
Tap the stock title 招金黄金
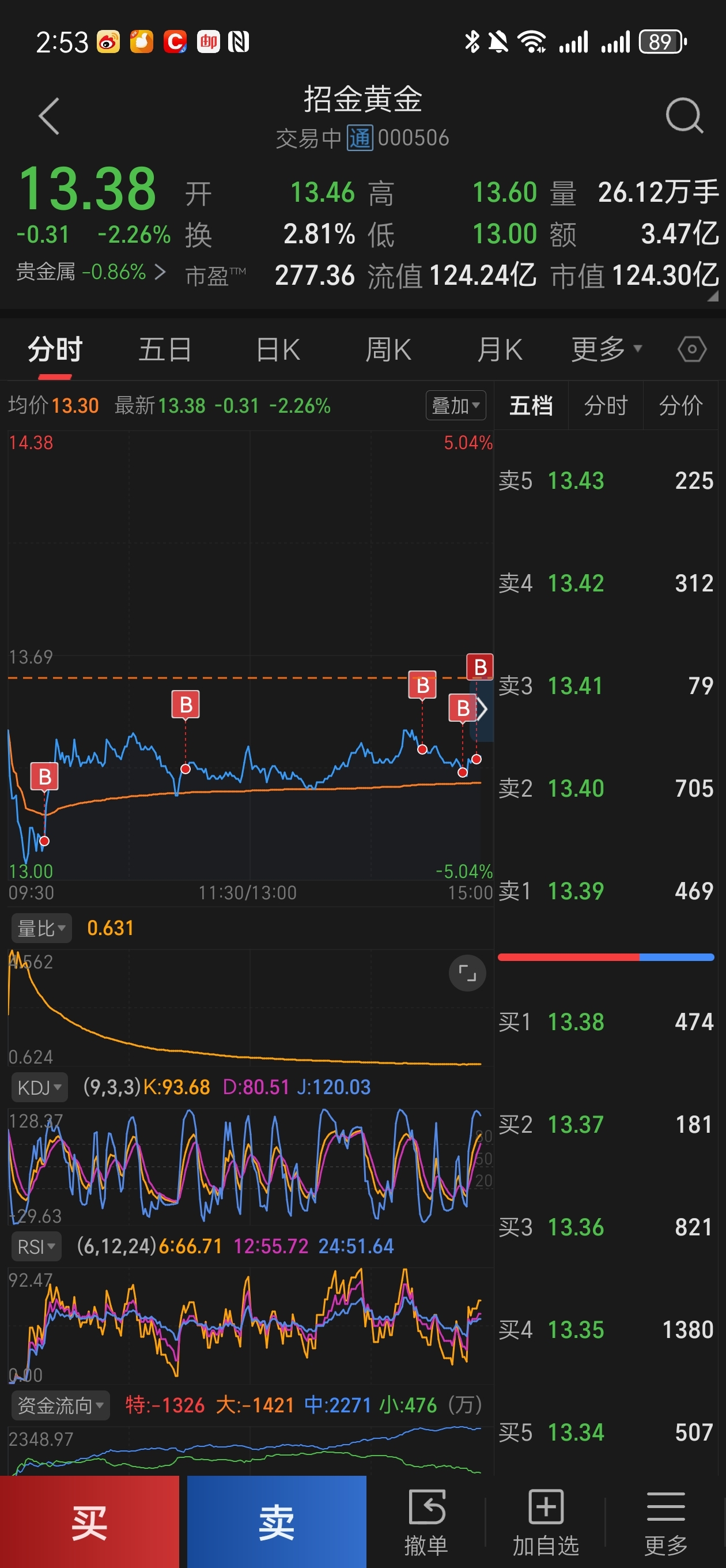click(362, 99)
